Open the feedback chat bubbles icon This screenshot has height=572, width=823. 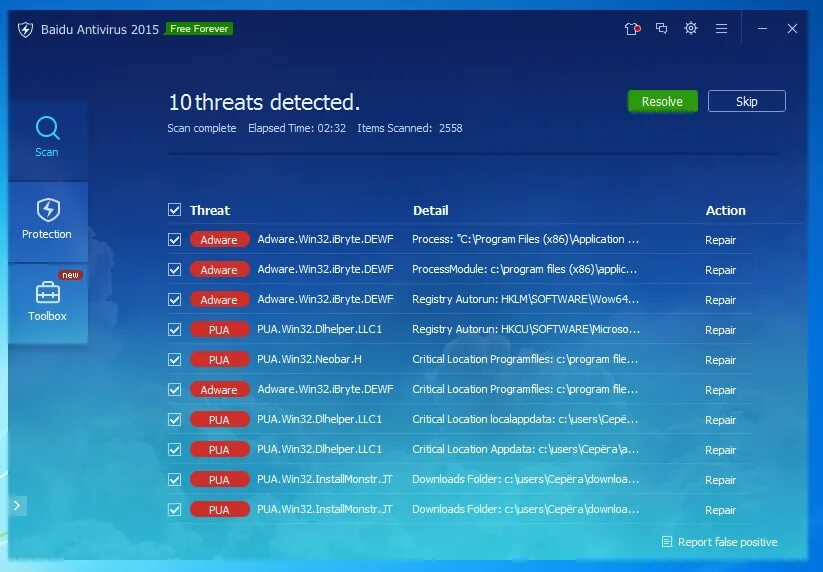662,28
